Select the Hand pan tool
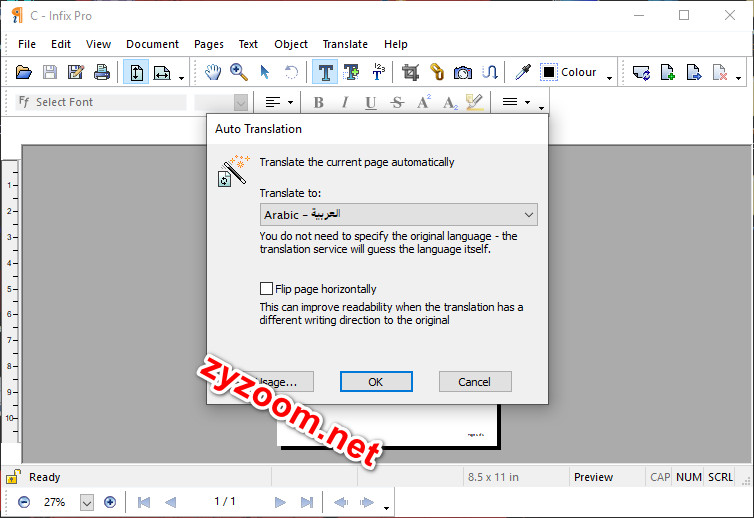 coord(213,73)
